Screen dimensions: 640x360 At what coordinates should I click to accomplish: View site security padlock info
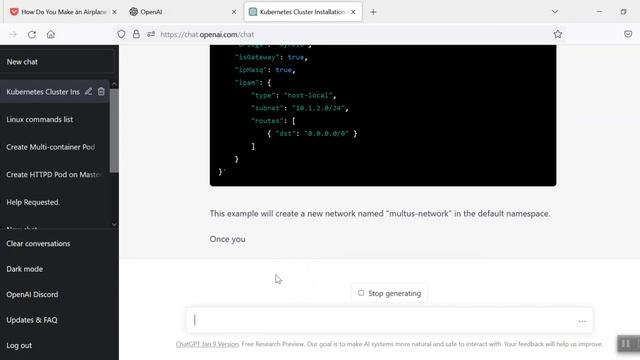tap(136, 35)
